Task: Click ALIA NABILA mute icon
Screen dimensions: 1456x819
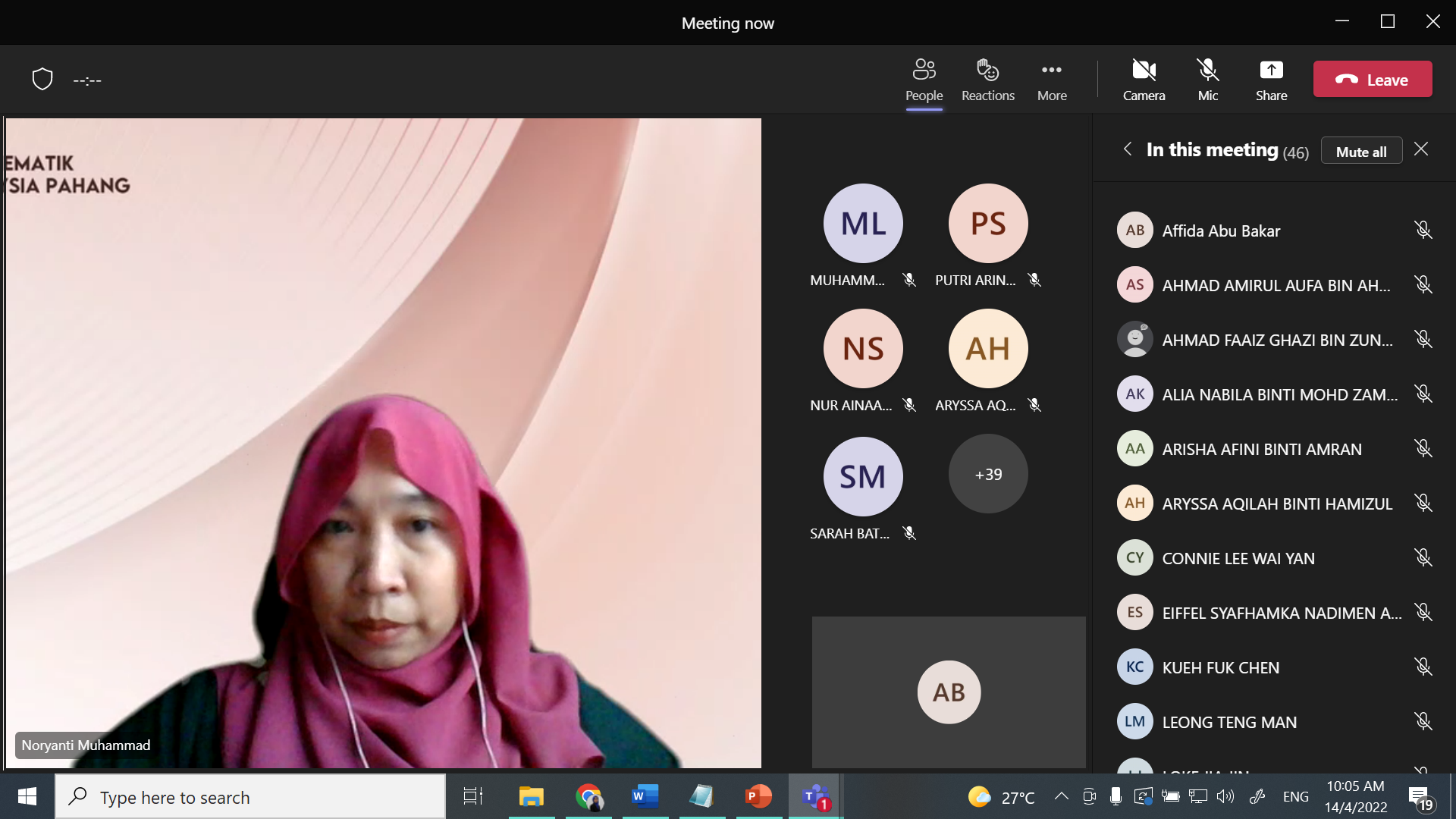Action: click(x=1423, y=394)
